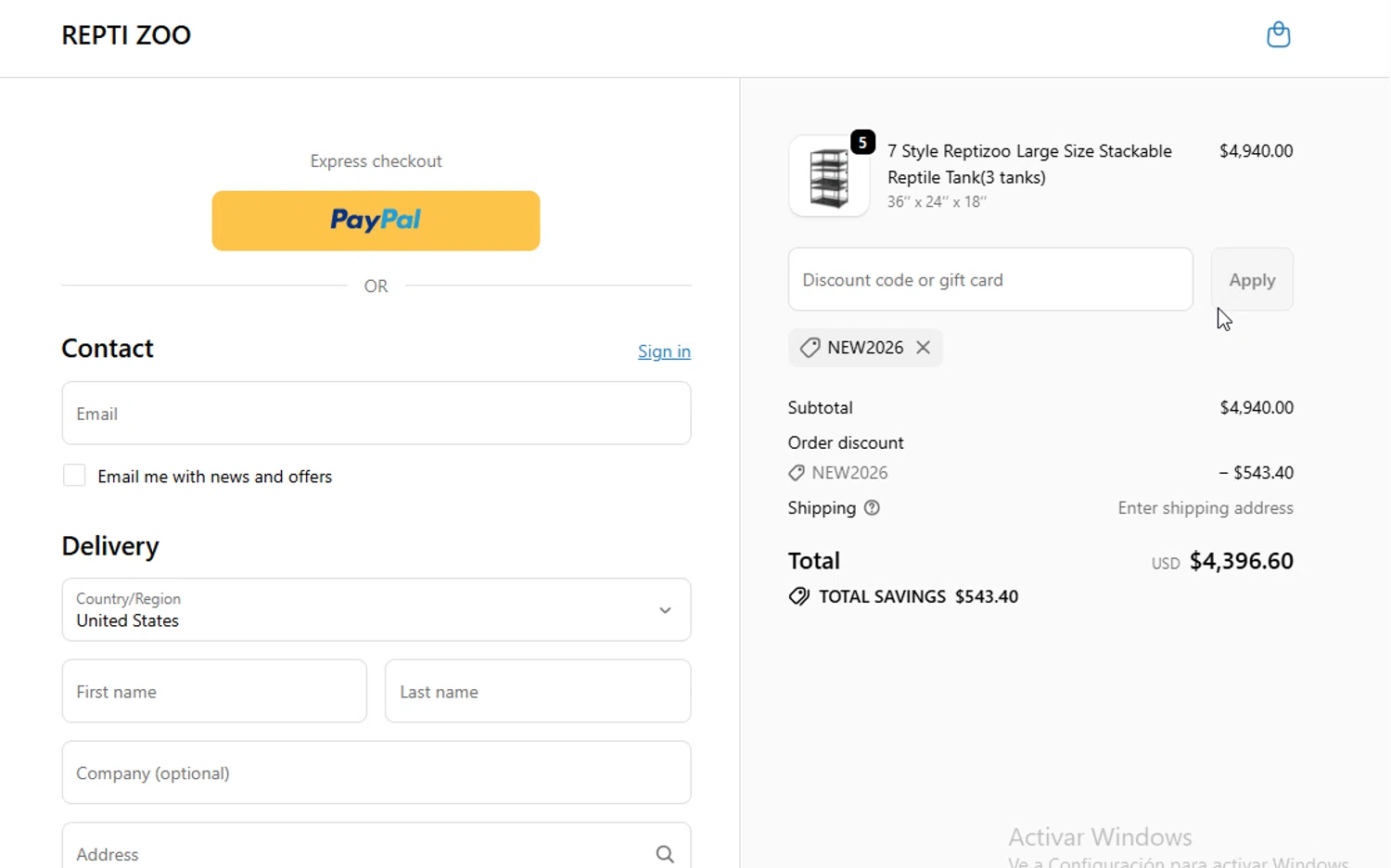Focus the Company (optional) field

point(376,772)
